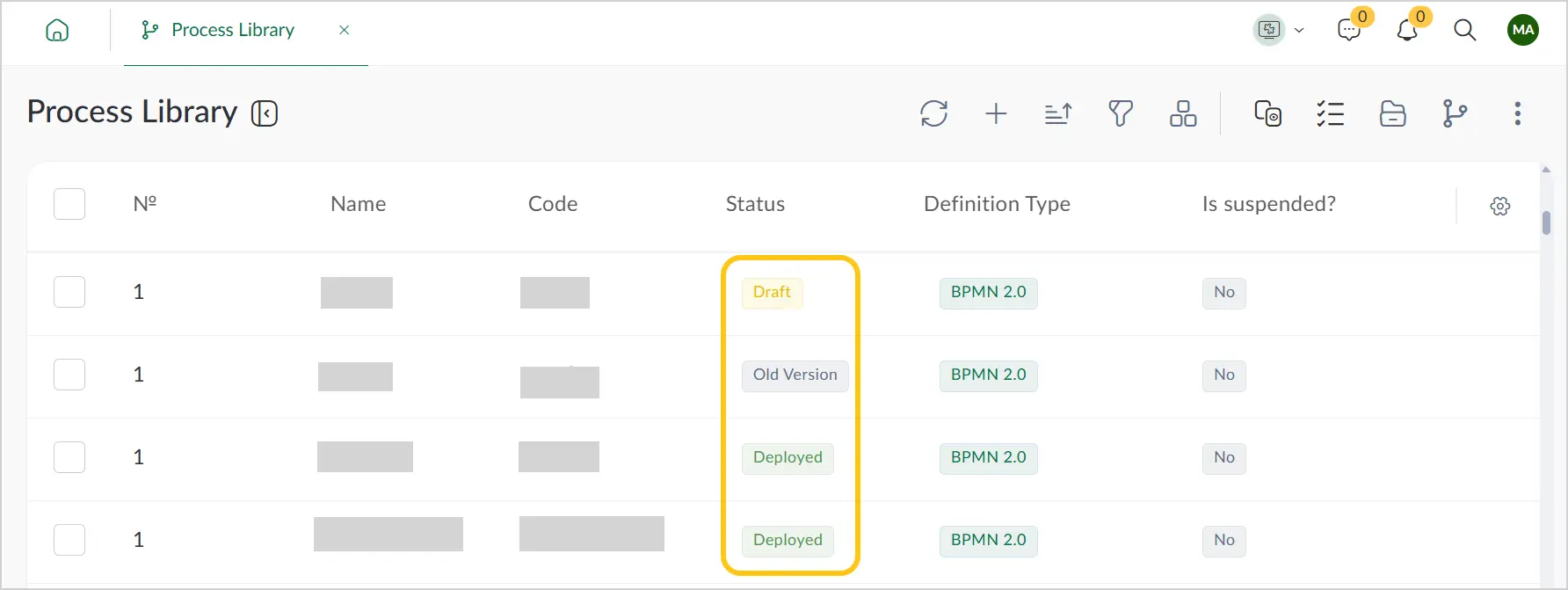Close the Process Library tab

click(x=345, y=30)
